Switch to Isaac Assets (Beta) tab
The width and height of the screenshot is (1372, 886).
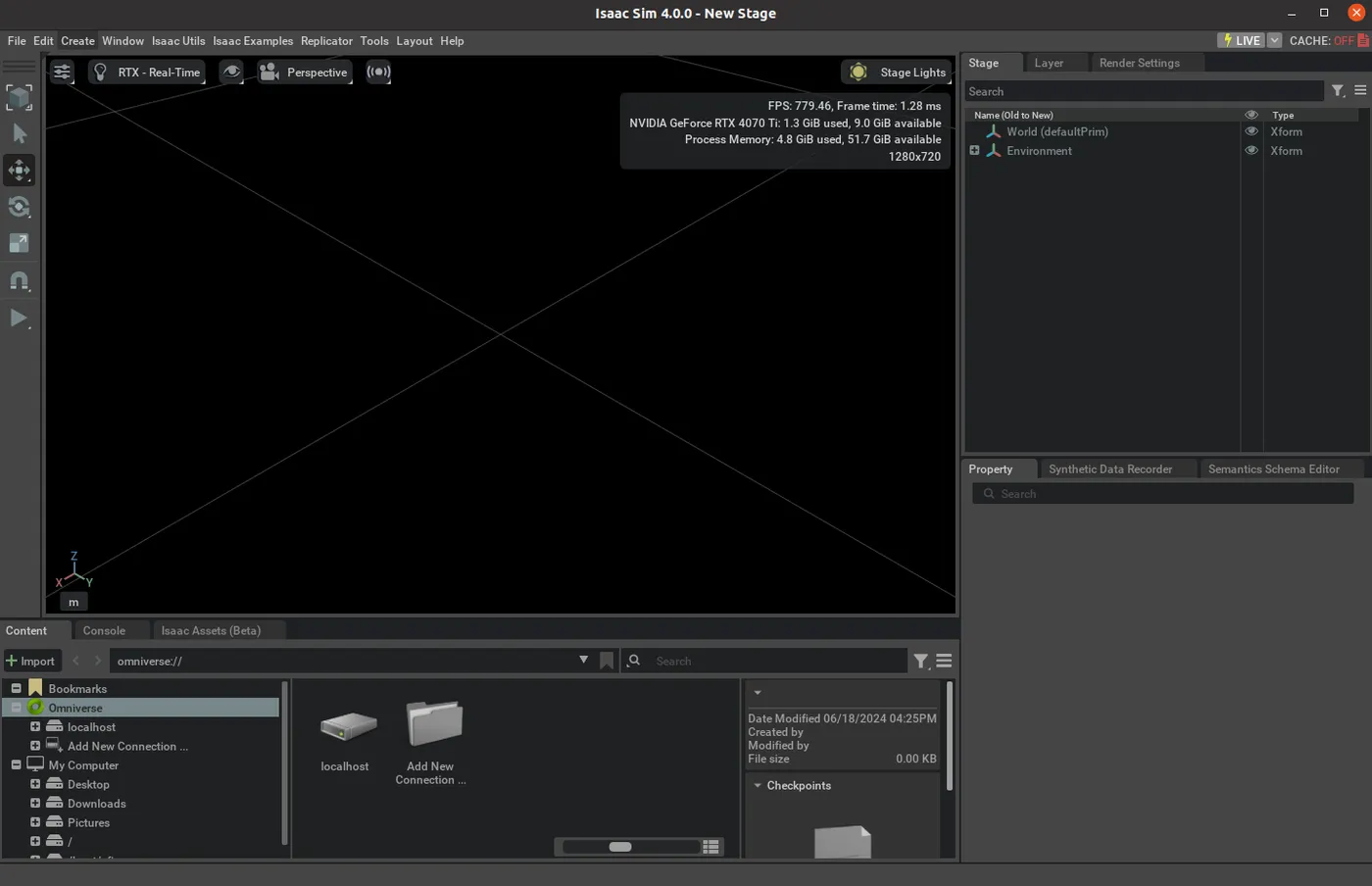click(211, 631)
